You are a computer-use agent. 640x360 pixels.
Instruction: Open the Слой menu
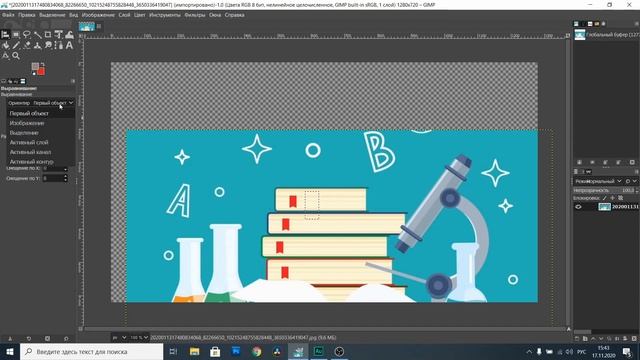pos(124,15)
